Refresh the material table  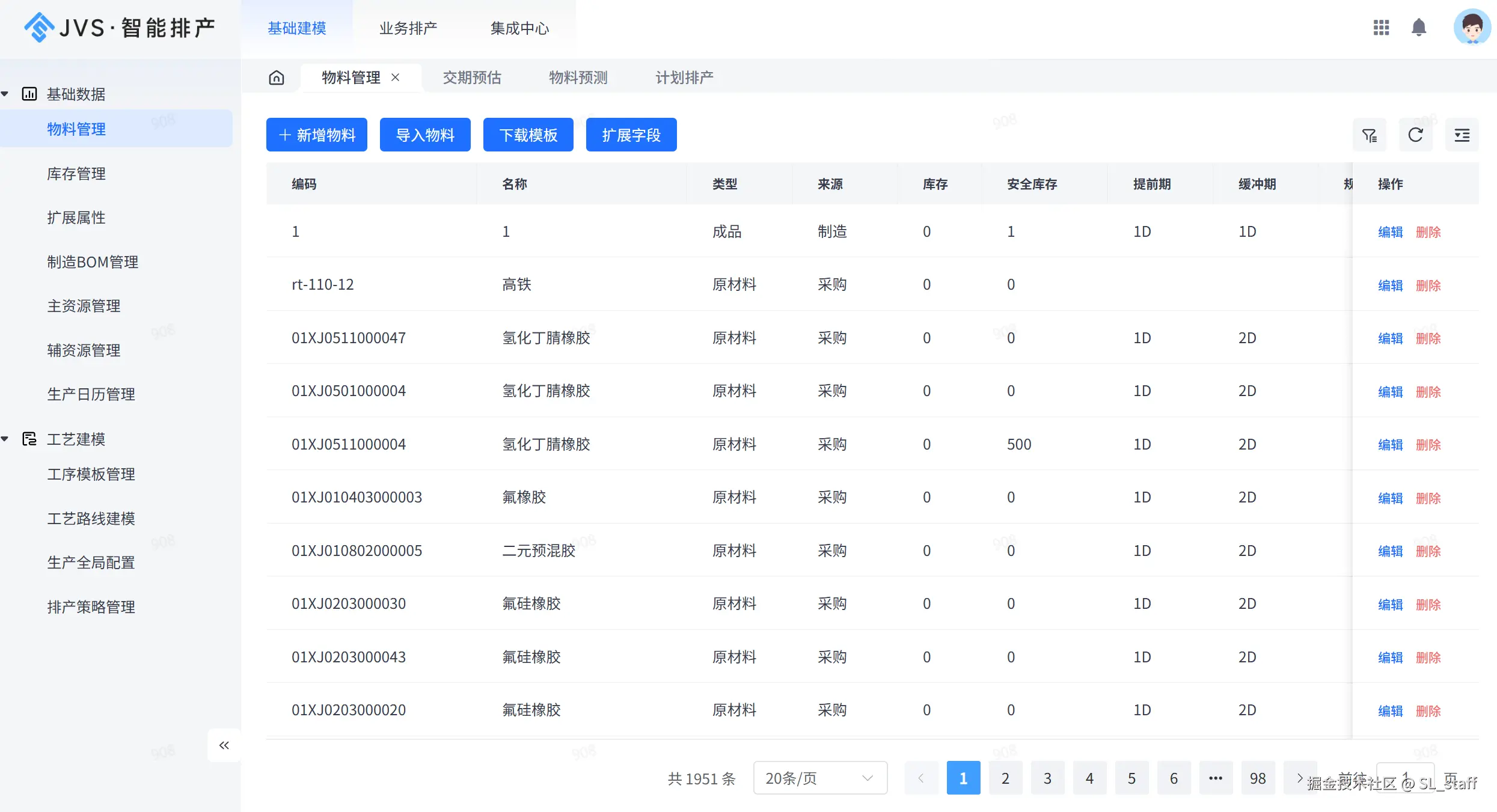tap(1416, 135)
